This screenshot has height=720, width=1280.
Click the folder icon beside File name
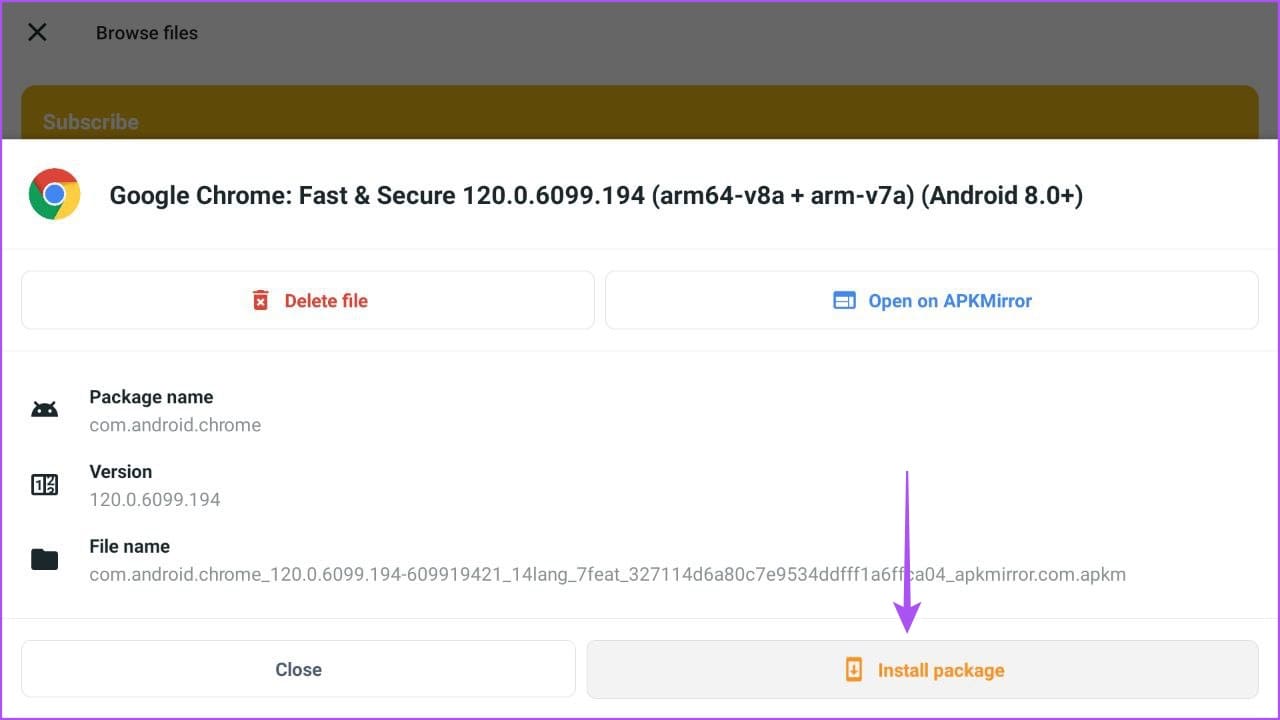[x=44, y=559]
